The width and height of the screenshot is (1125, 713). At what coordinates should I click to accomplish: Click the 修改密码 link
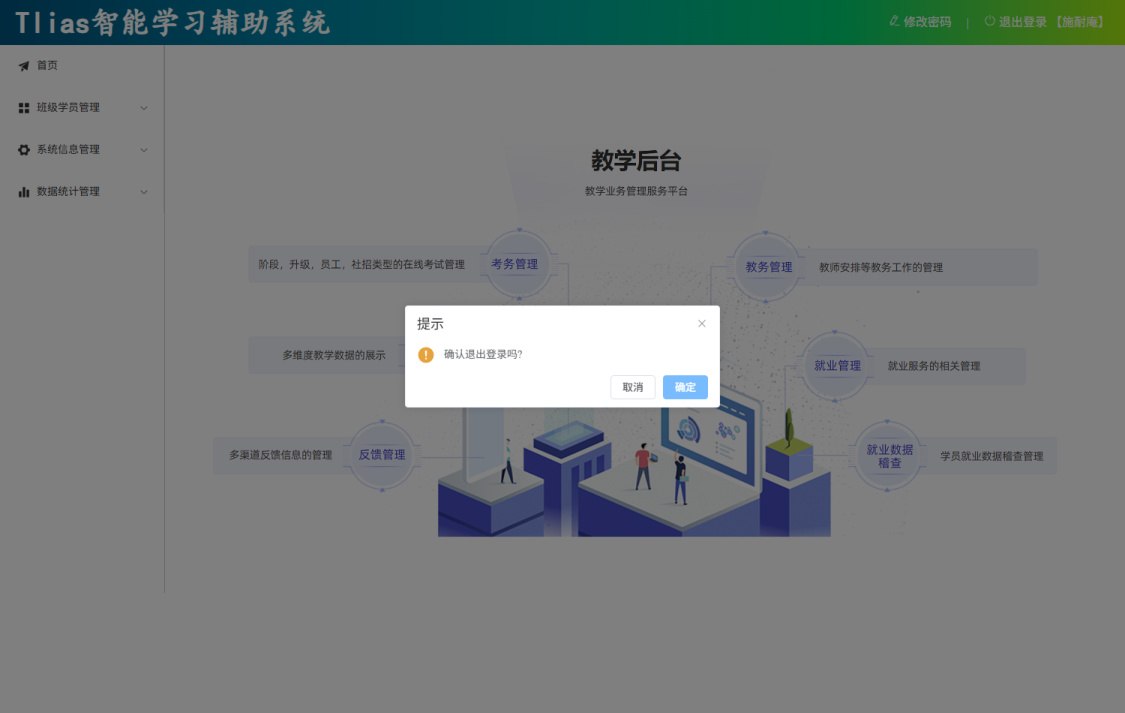[921, 22]
